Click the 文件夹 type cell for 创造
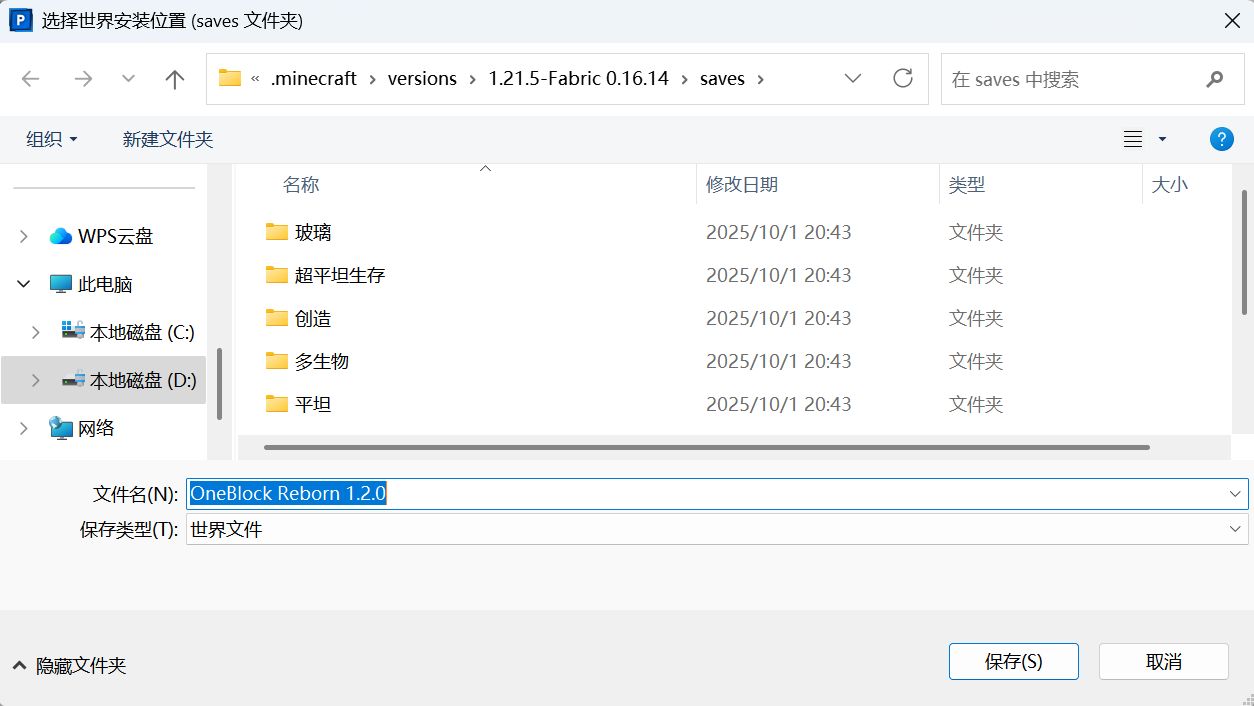Screen dimensions: 1254x706 976,318
